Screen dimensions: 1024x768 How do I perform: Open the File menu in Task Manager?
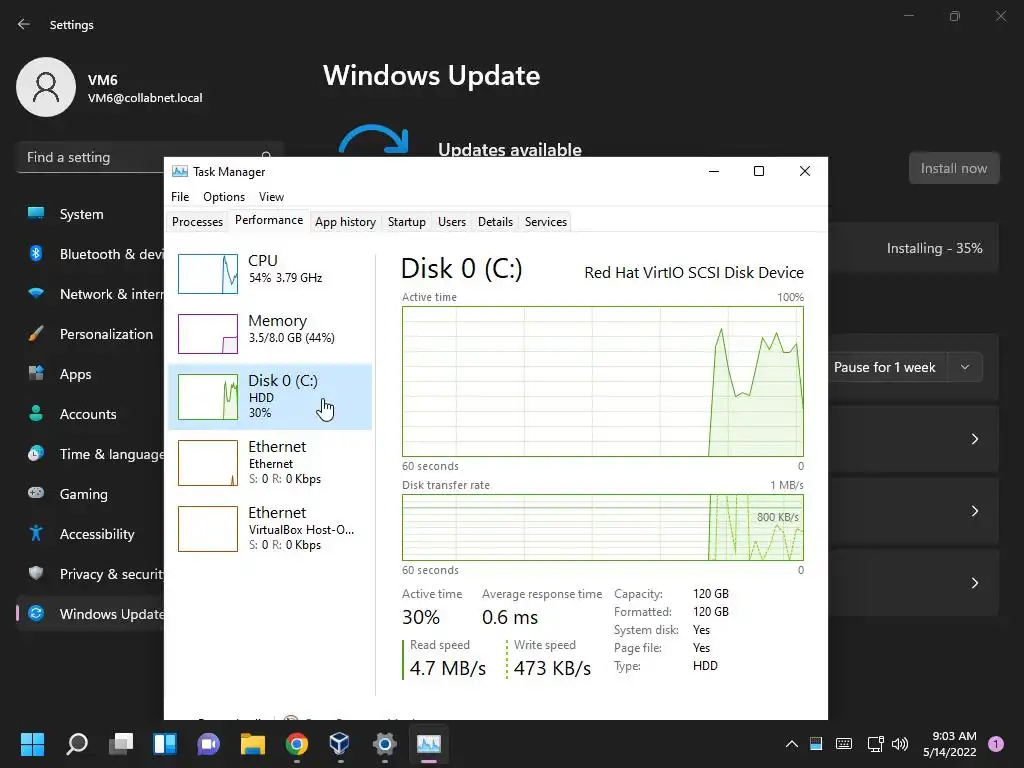point(180,197)
